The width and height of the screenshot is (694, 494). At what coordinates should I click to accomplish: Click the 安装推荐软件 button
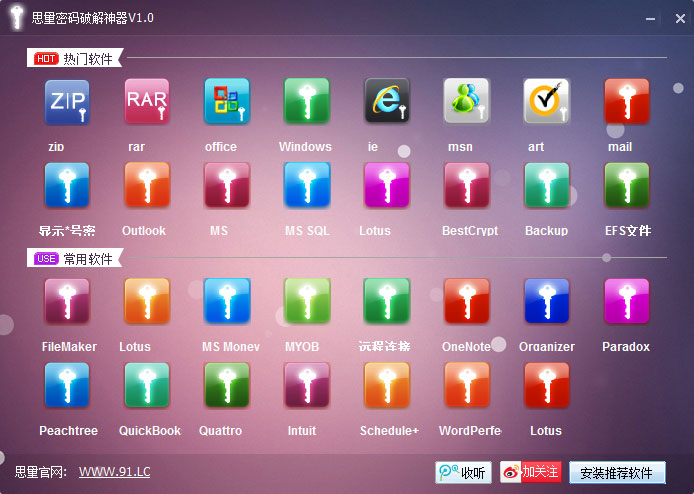(x=617, y=473)
